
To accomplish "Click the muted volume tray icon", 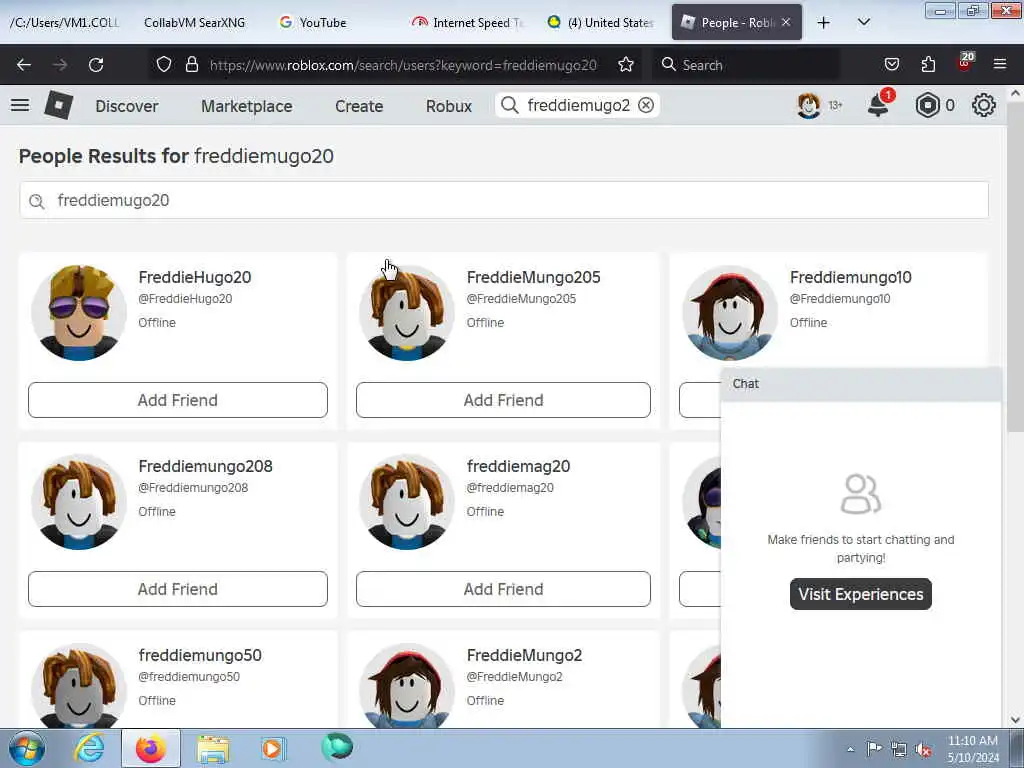I will point(923,749).
